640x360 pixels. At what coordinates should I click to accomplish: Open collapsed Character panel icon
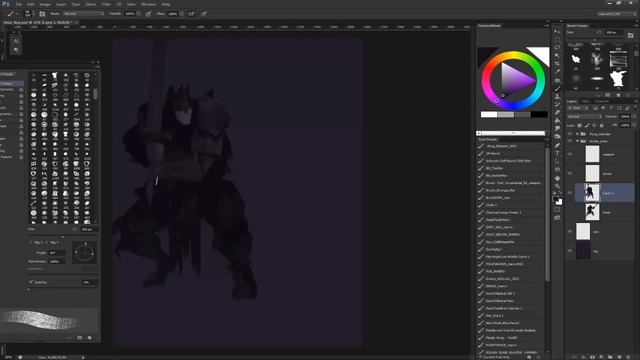pos(16,41)
